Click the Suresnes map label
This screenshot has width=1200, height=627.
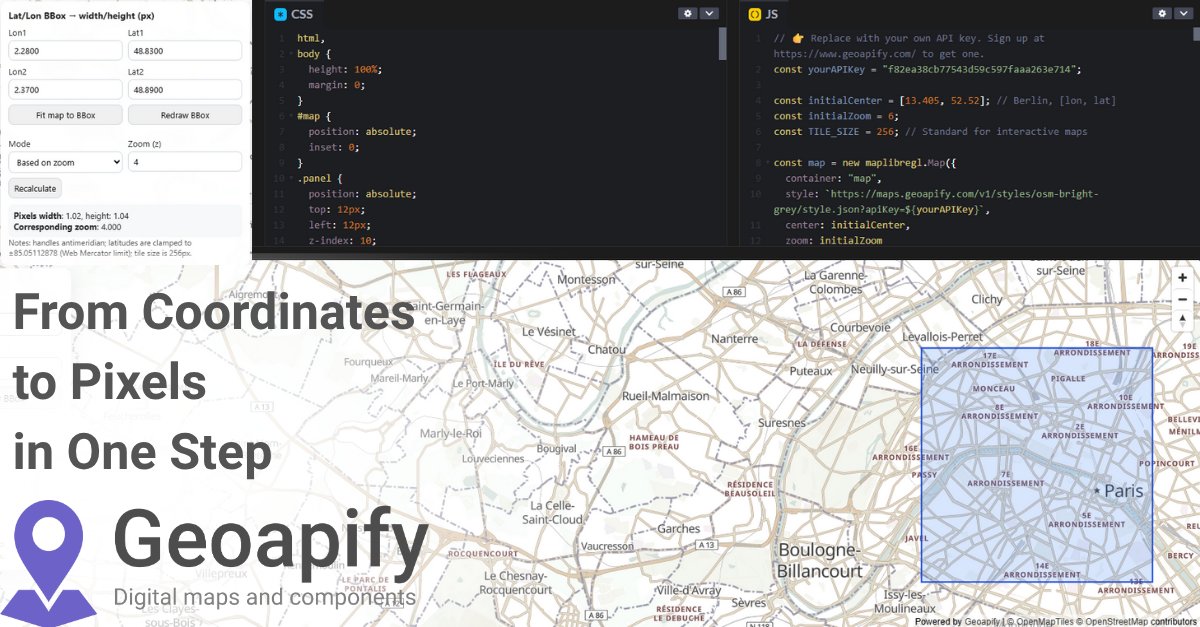pos(782,422)
